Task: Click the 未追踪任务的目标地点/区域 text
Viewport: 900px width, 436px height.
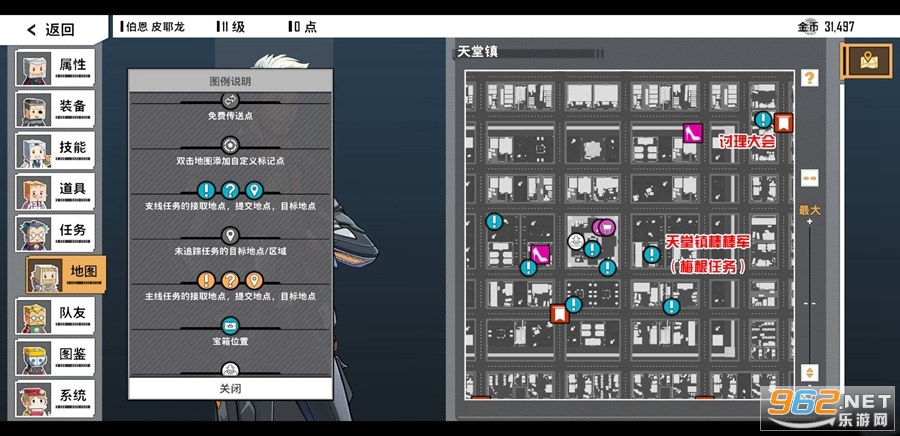Action: [230, 251]
